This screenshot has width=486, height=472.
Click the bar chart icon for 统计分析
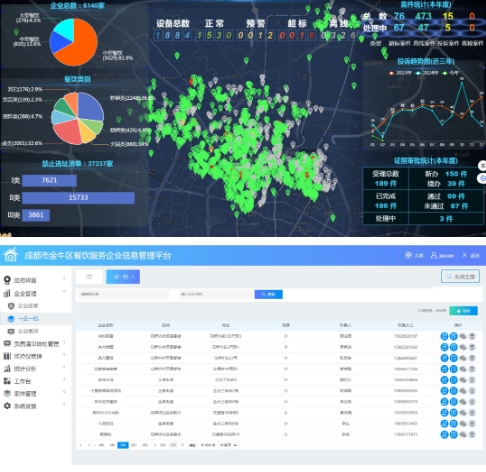point(7,368)
